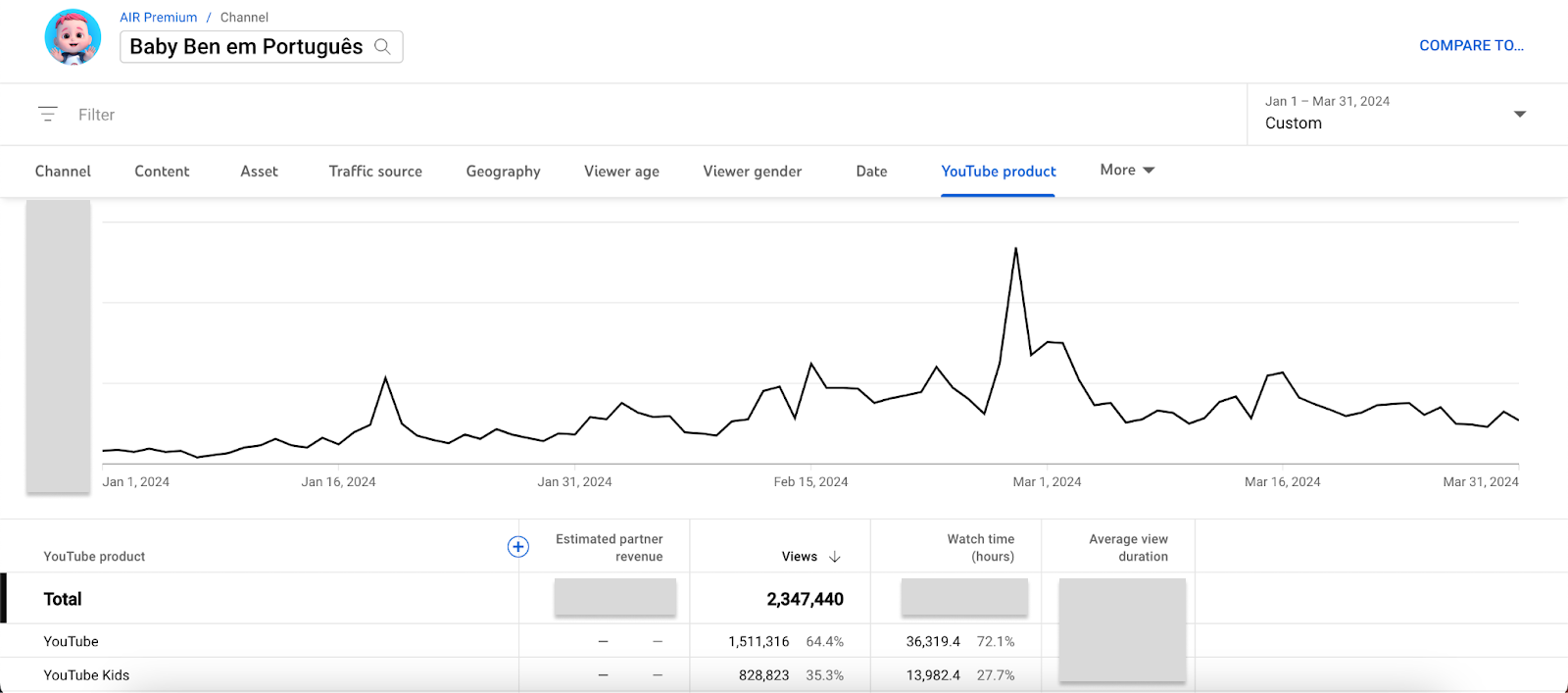Open the Geography tab
Viewport: 1568px width, 693px height.
tap(503, 171)
